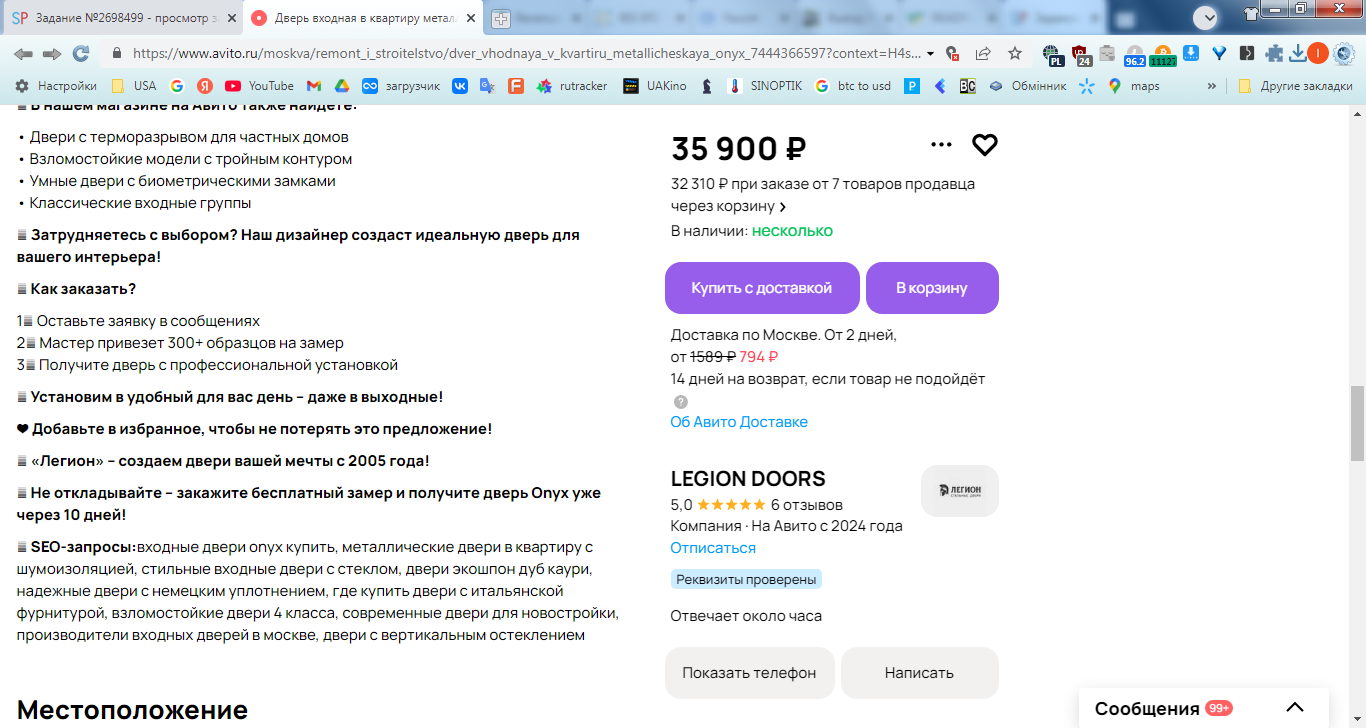Reload the page with the refresh icon
This screenshot has width=1366, height=728.
coord(81,53)
